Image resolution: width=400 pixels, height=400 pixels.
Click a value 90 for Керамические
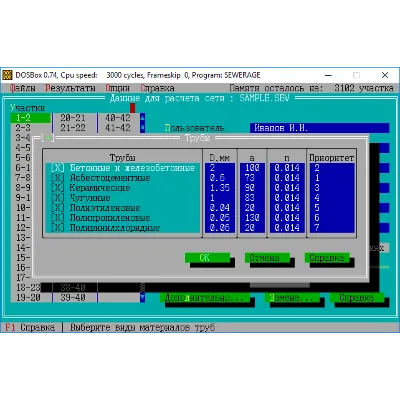pyautogui.click(x=252, y=188)
